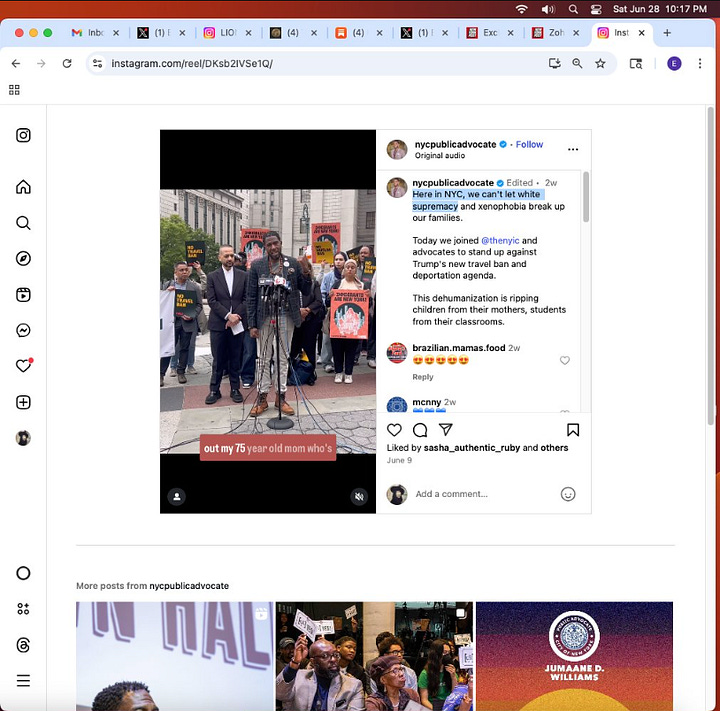Click Chrome back arrow
720x711 pixels.
click(x=16, y=63)
